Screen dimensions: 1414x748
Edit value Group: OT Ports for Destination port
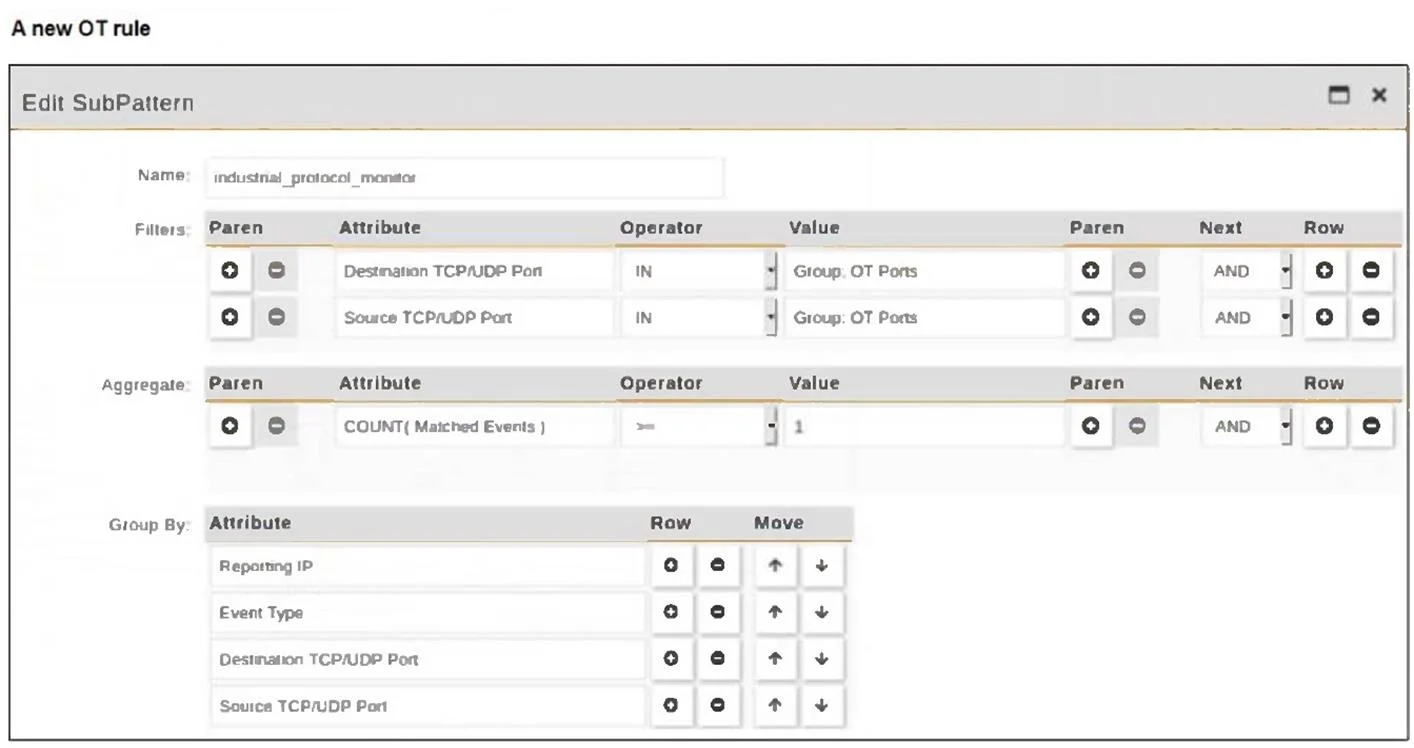[x=925, y=271]
